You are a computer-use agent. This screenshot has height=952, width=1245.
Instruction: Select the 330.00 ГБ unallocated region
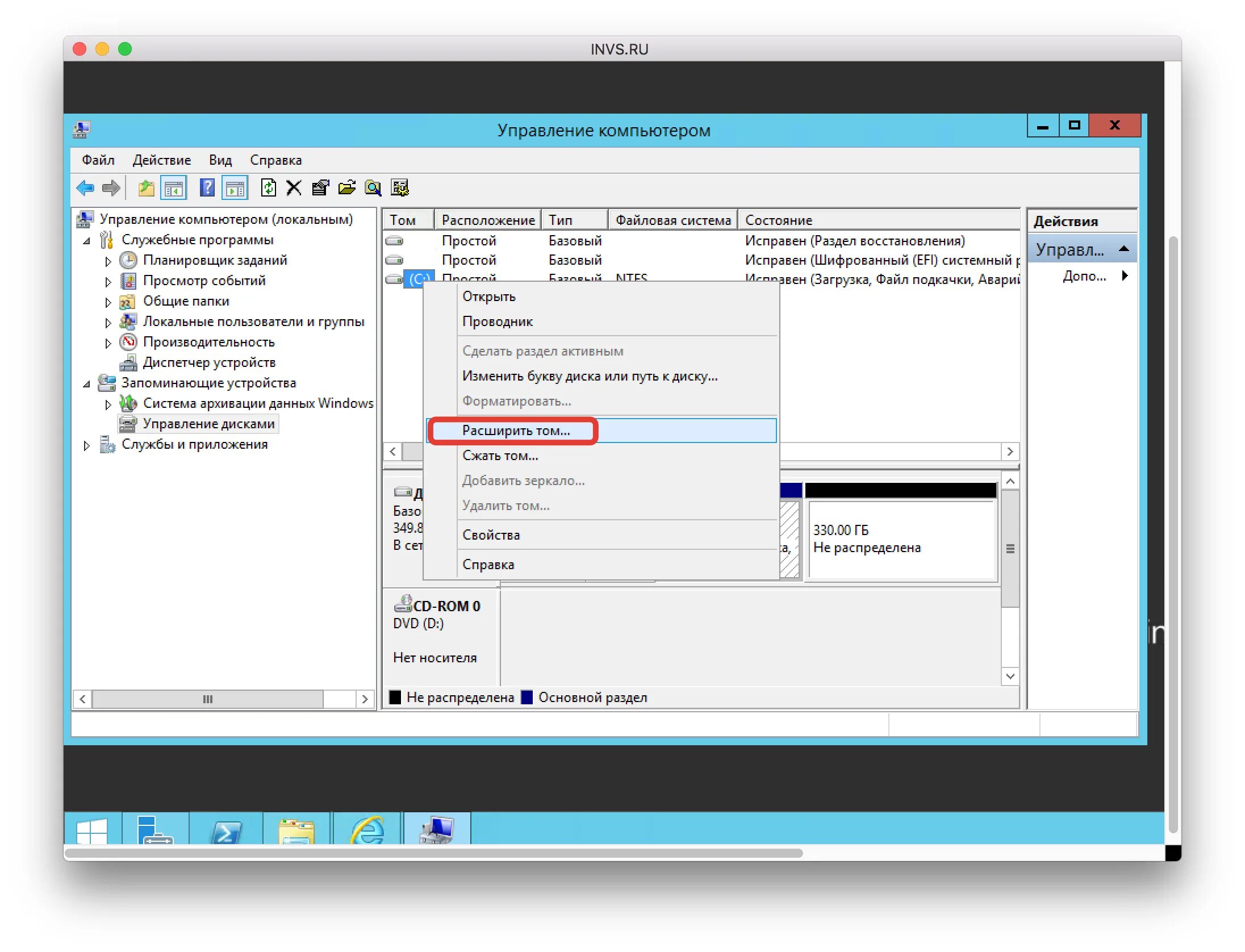pyautogui.click(x=903, y=539)
